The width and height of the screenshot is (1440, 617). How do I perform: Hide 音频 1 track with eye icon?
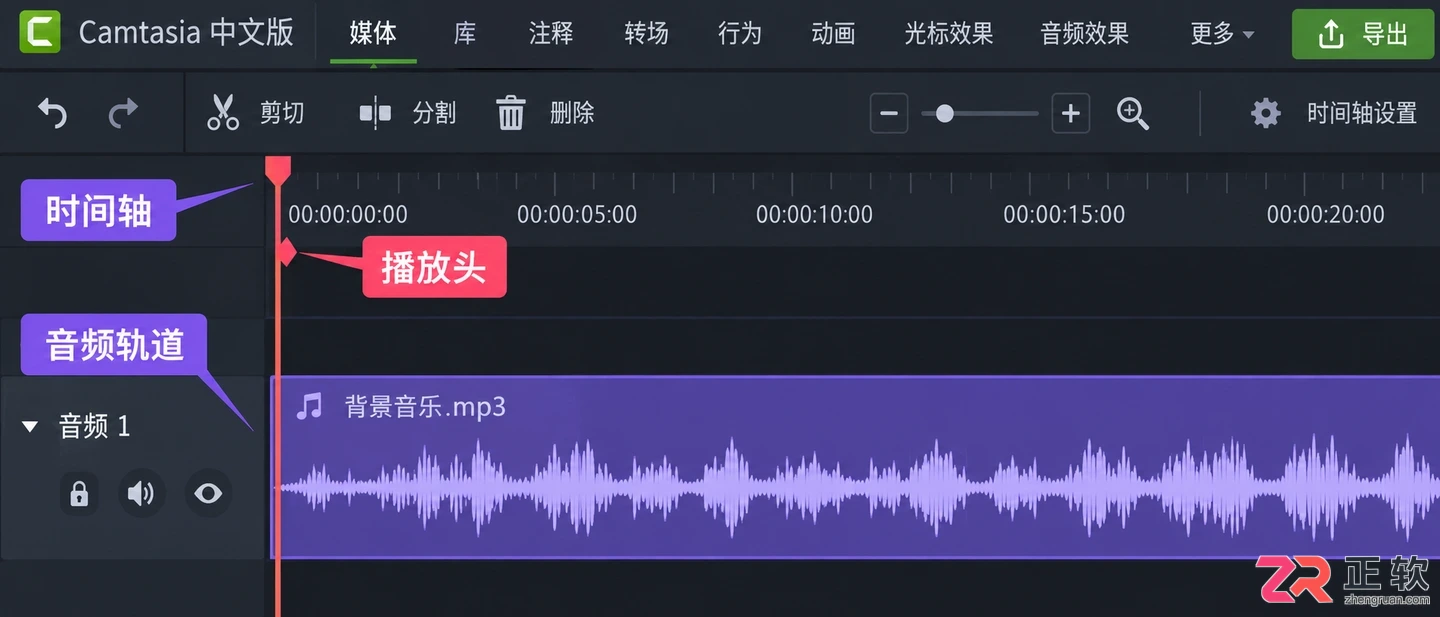coord(208,493)
